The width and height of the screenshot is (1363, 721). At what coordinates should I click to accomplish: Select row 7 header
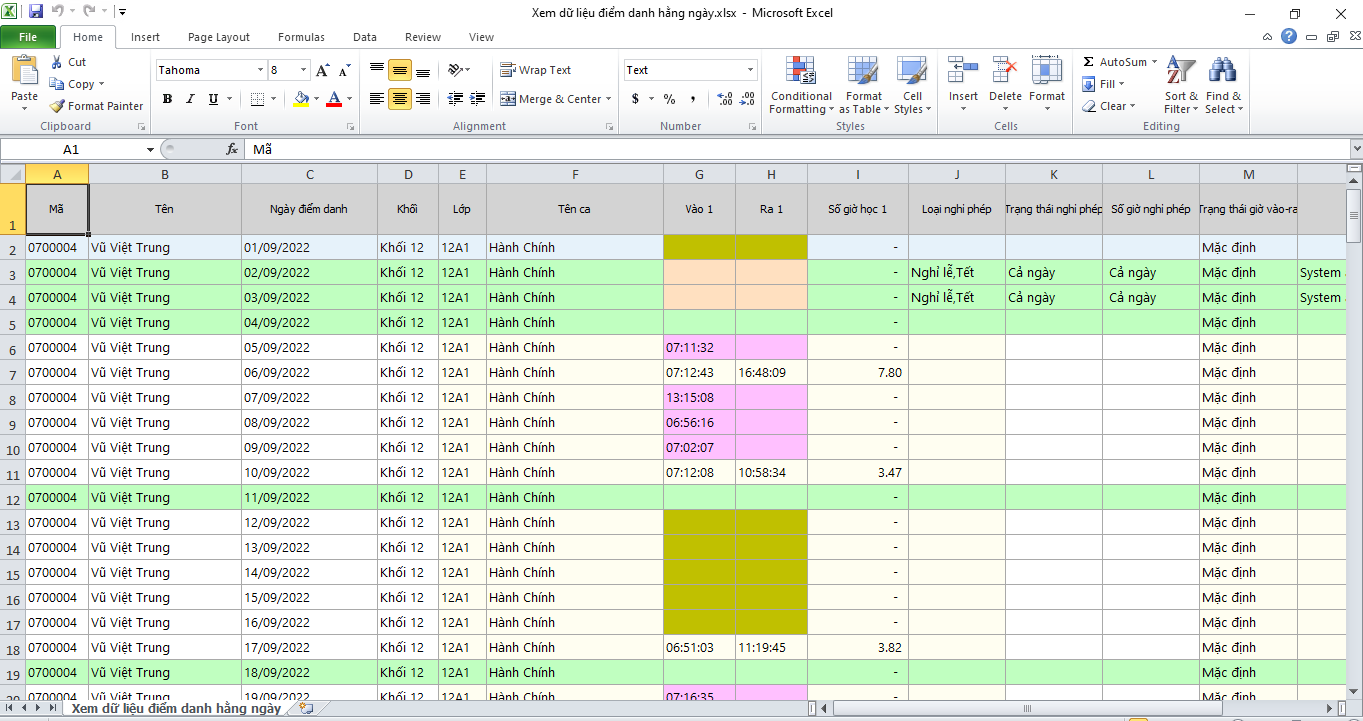[12, 372]
